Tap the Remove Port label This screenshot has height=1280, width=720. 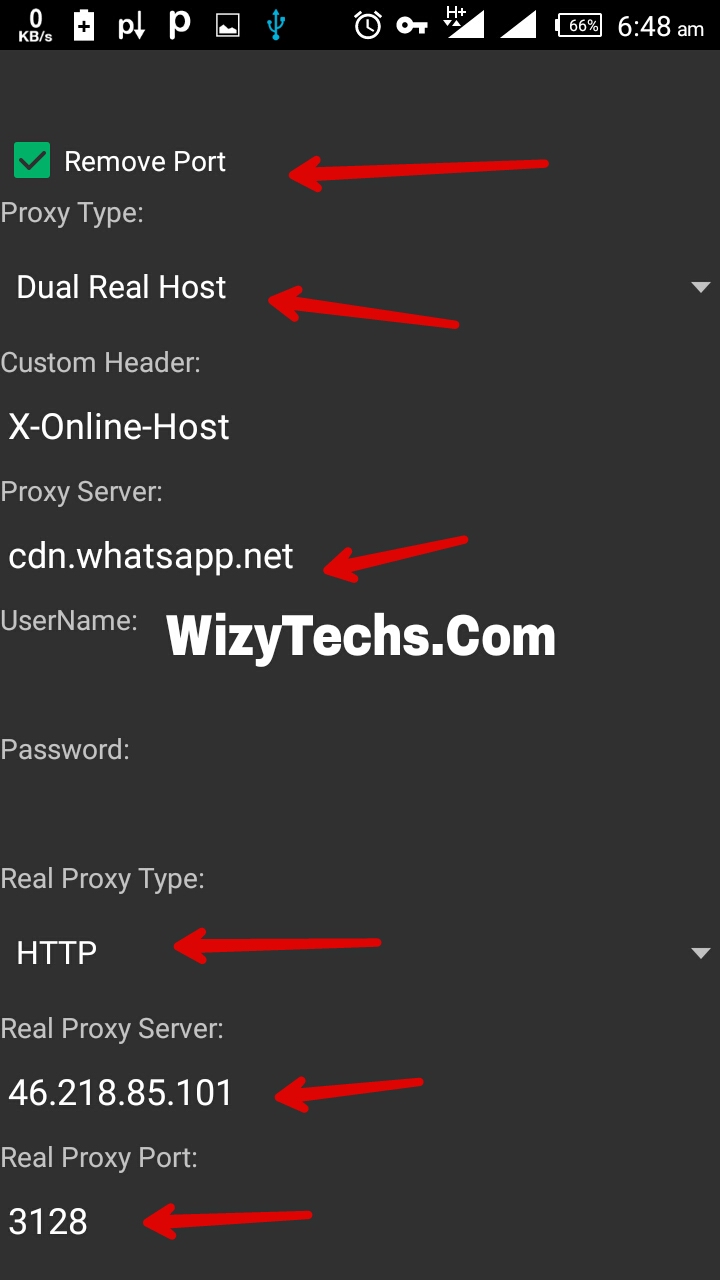click(x=145, y=162)
